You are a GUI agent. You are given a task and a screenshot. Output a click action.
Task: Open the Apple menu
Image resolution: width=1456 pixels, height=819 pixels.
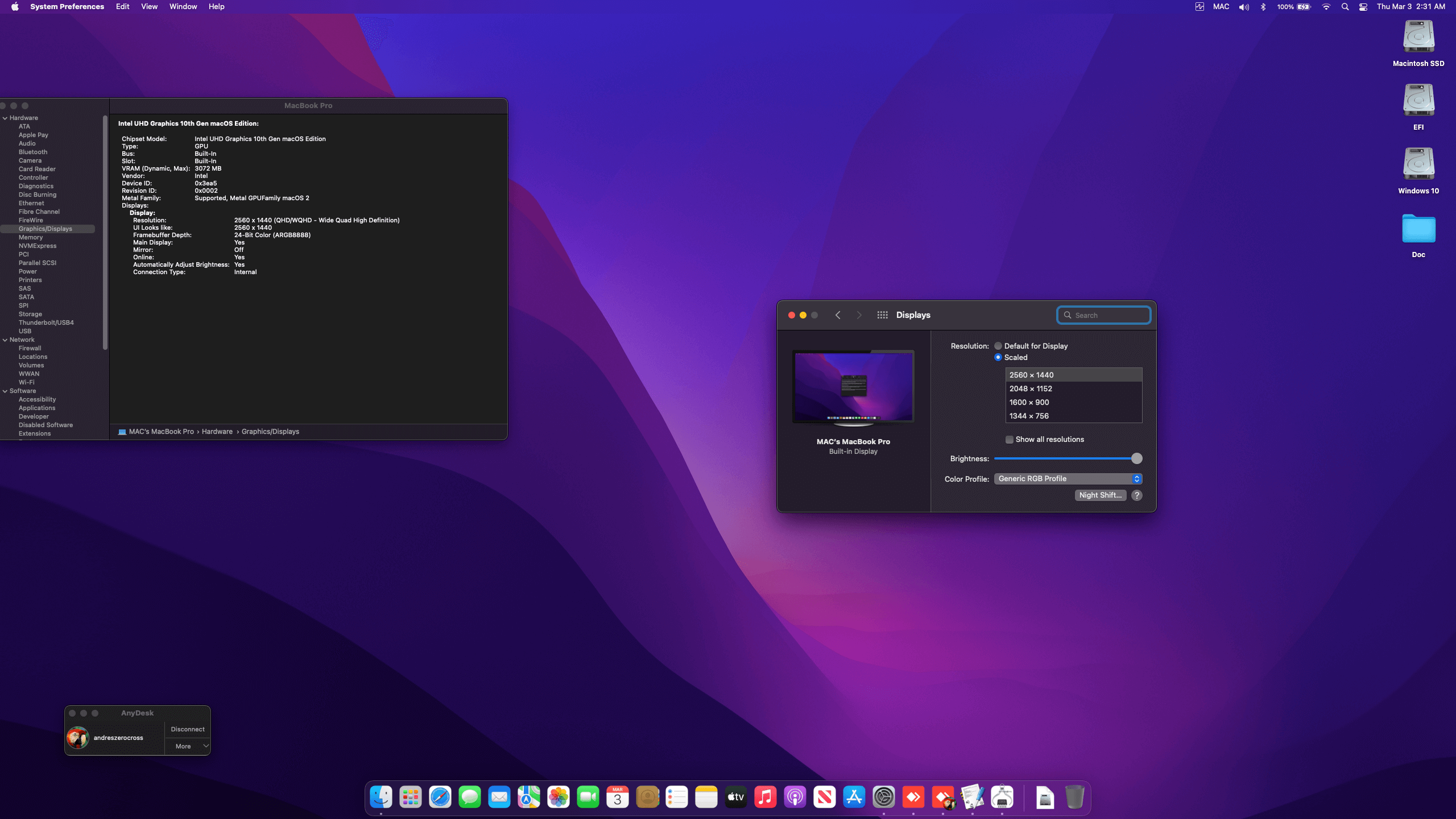click(15, 7)
